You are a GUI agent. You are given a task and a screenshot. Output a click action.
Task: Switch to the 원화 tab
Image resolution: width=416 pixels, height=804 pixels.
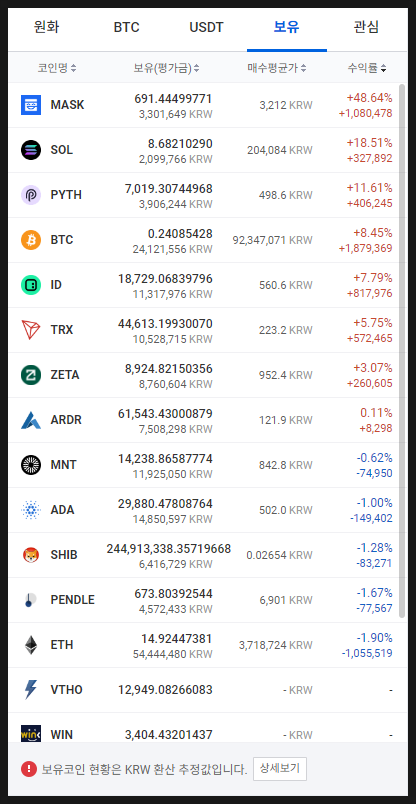click(47, 27)
